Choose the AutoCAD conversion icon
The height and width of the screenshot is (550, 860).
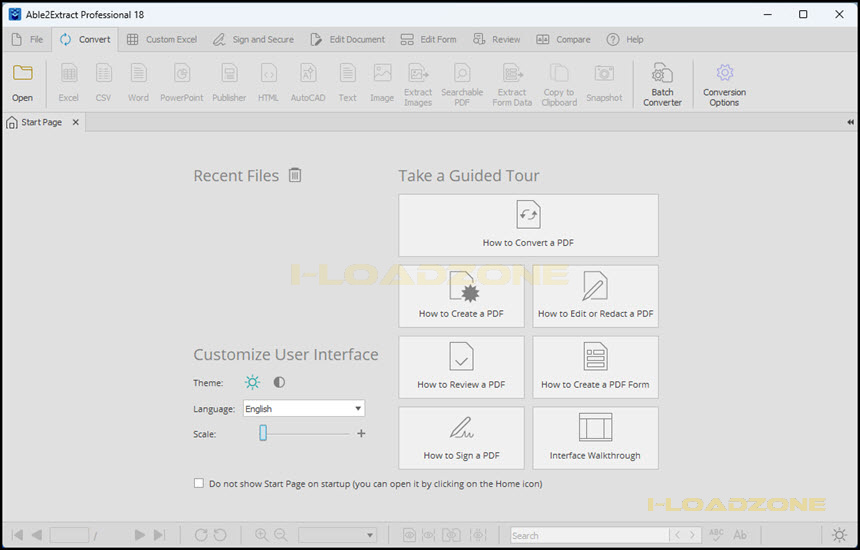coord(308,73)
